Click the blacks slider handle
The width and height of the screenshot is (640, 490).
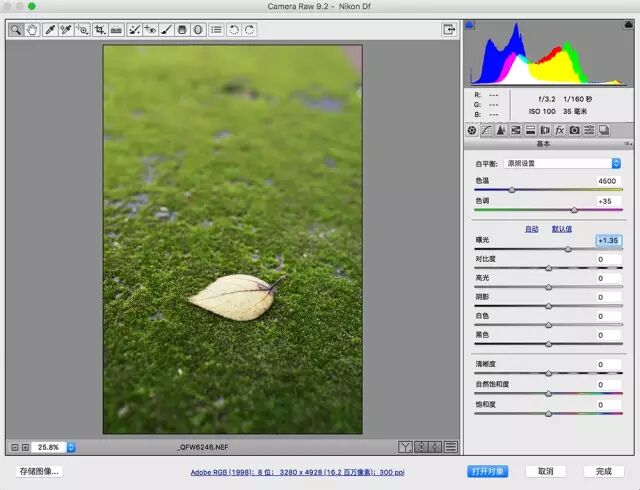(549, 344)
